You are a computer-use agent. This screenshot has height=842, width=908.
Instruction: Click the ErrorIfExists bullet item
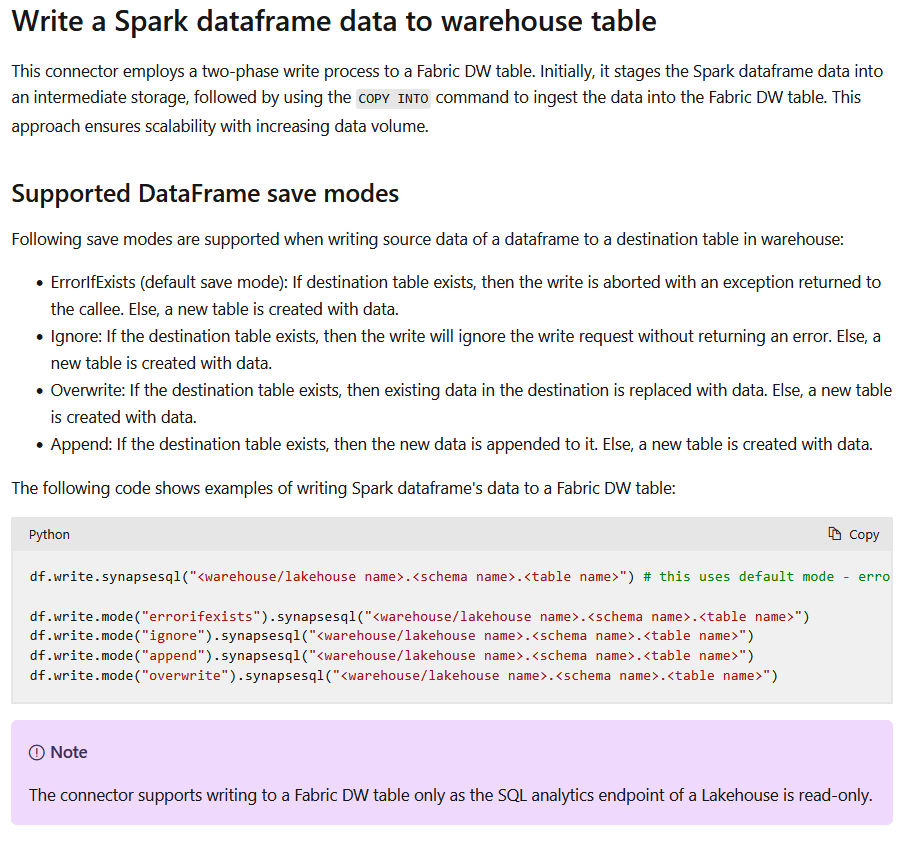(465, 295)
